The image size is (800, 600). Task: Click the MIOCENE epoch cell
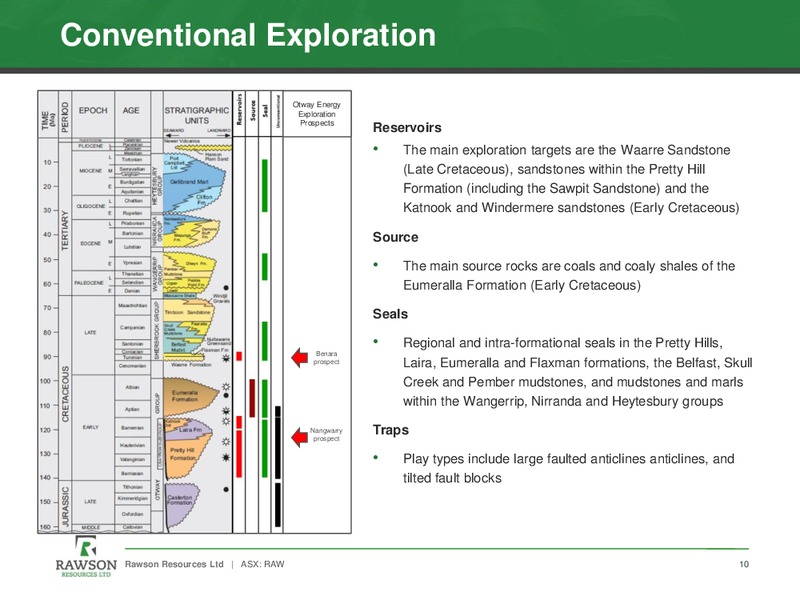tap(90, 171)
